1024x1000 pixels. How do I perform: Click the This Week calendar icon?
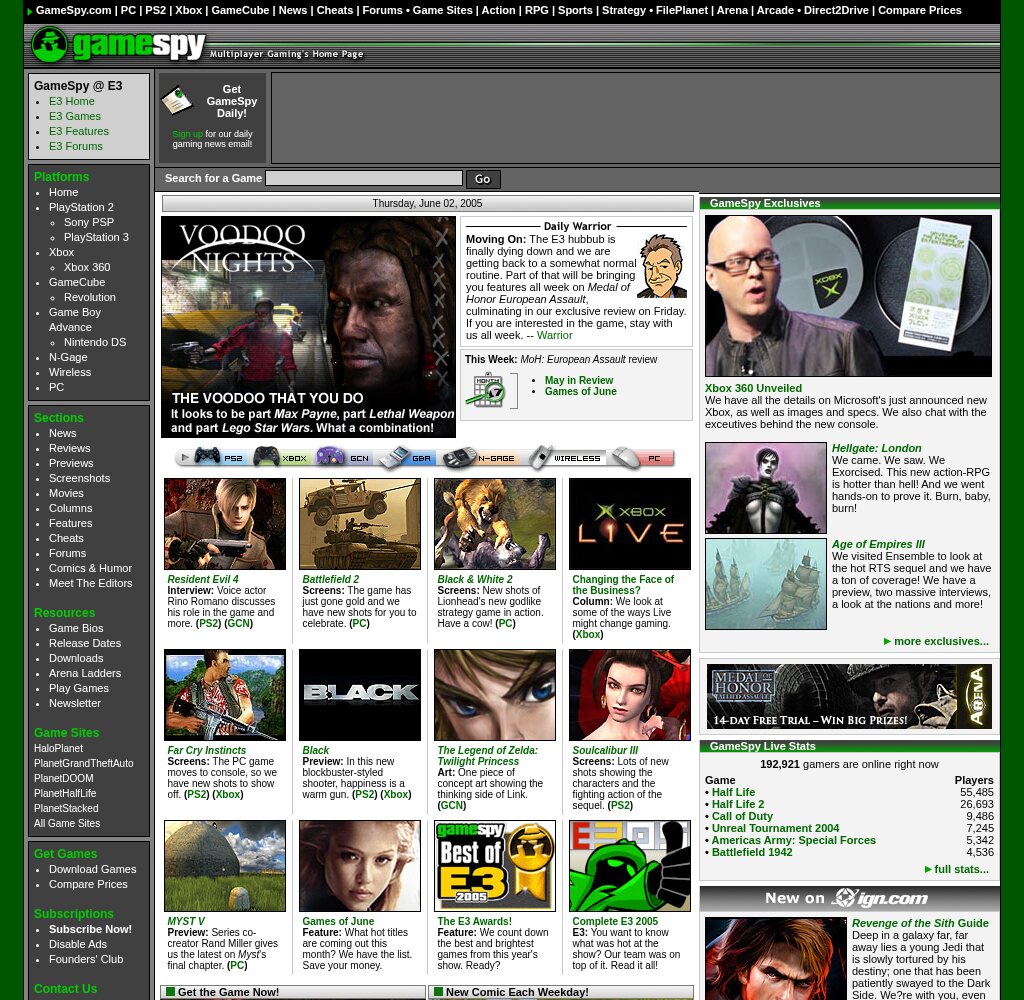[486, 390]
